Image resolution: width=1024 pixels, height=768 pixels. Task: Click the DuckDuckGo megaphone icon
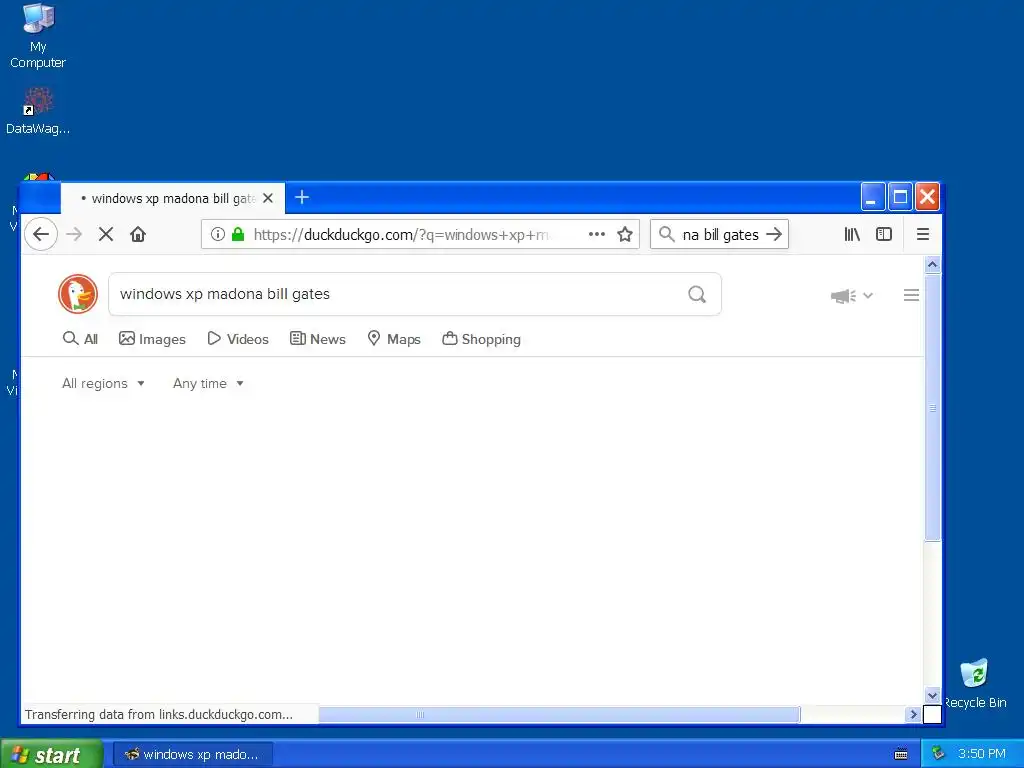click(x=843, y=296)
